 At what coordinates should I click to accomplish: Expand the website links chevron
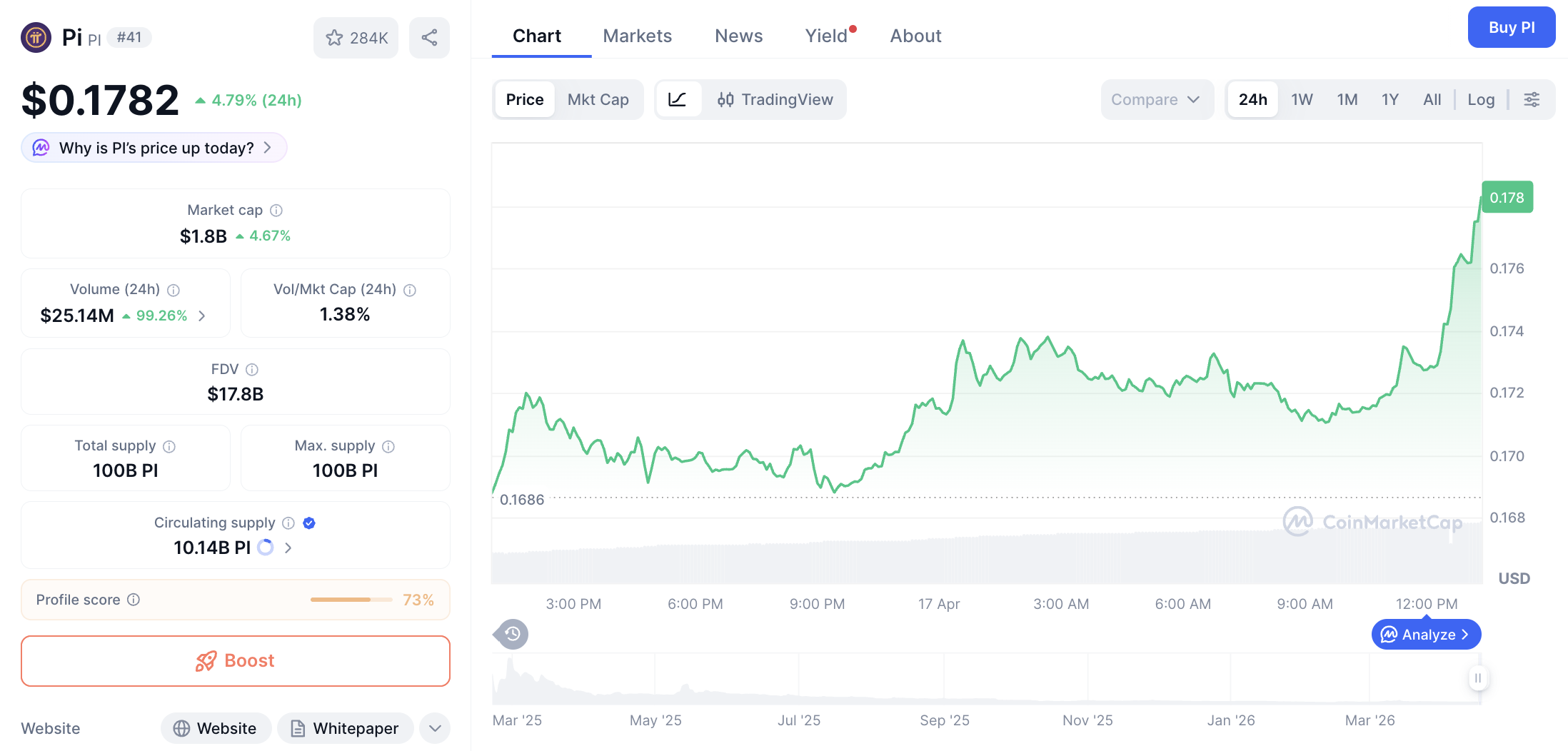[x=434, y=728]
